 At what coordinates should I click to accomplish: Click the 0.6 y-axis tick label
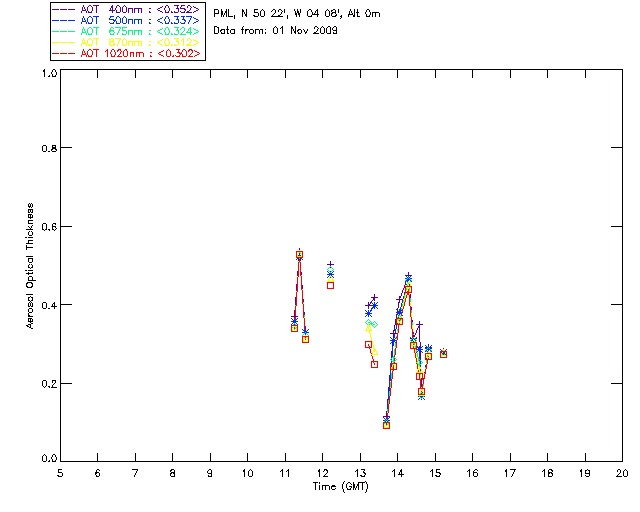click(49, 227)
